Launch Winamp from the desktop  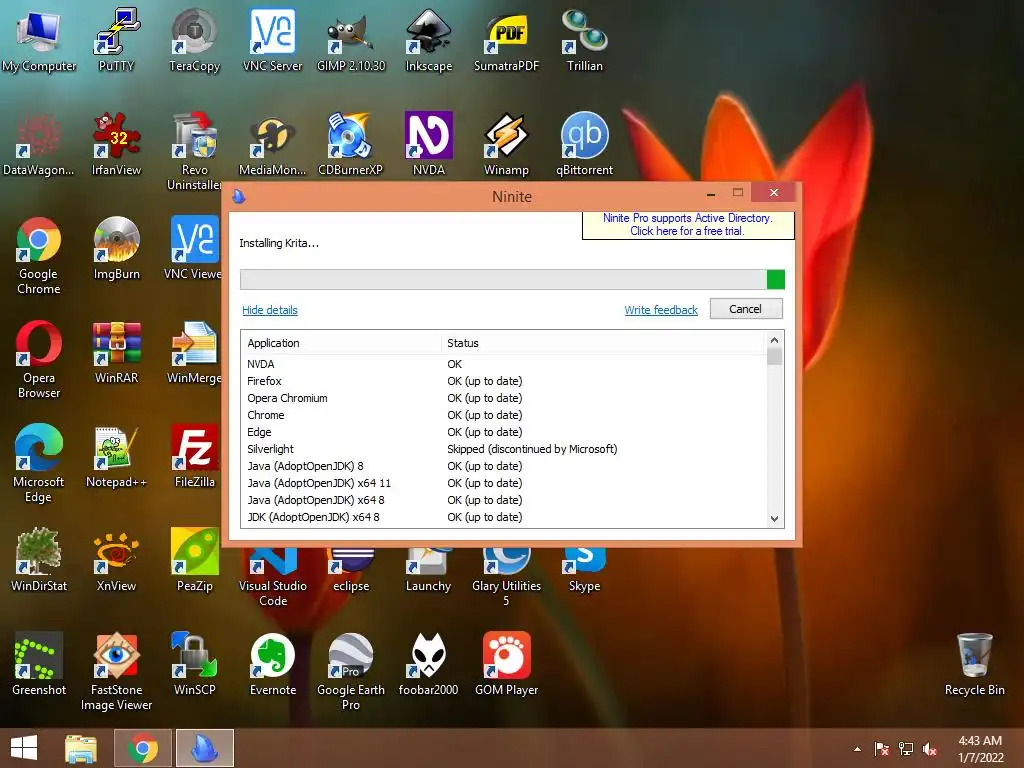pos(507,144)
